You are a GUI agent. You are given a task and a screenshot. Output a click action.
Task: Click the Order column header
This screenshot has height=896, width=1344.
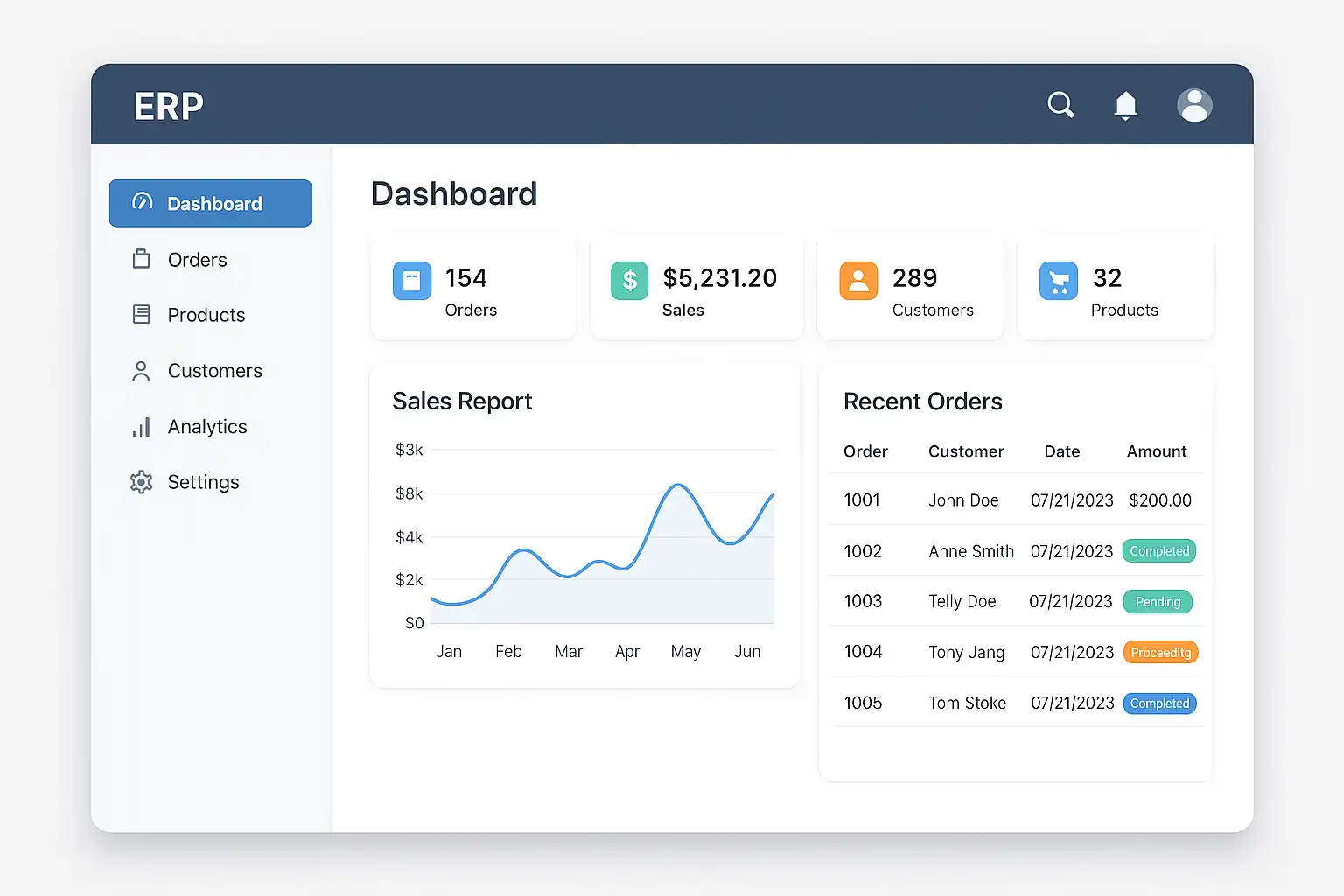(x=865, y=451)
